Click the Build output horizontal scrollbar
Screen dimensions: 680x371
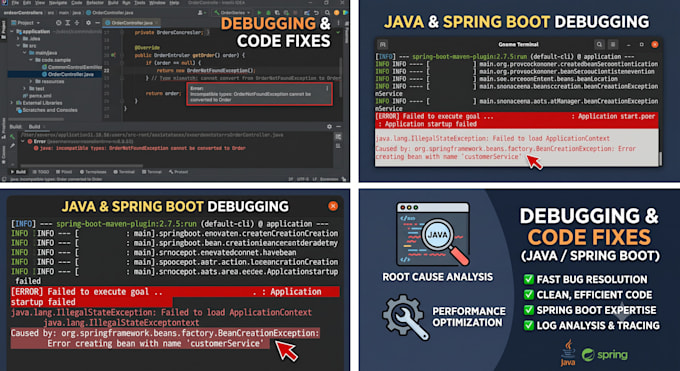click(82, 166)
